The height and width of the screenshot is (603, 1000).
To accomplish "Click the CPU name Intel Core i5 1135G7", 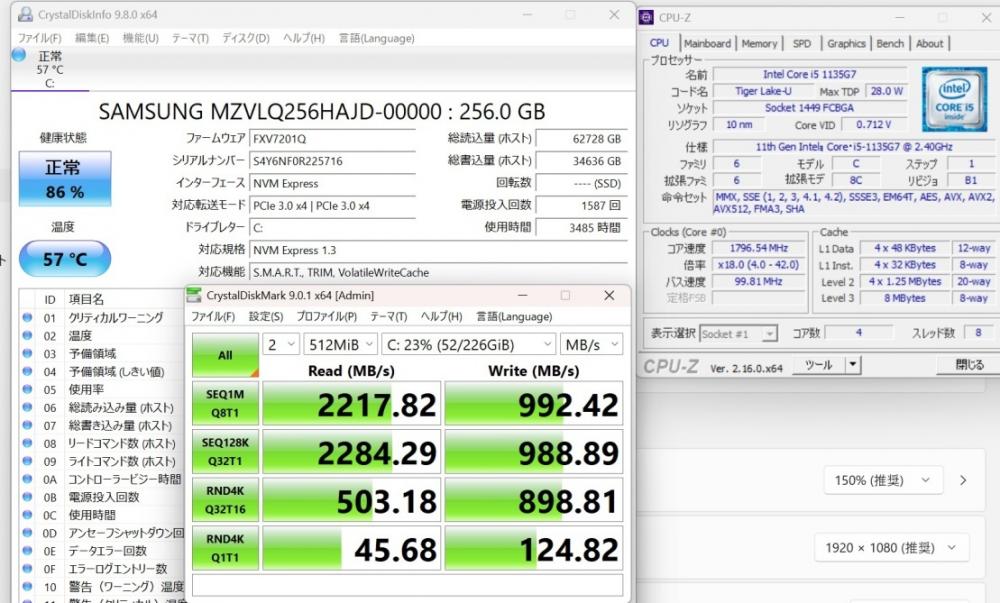I will (809, 75).
